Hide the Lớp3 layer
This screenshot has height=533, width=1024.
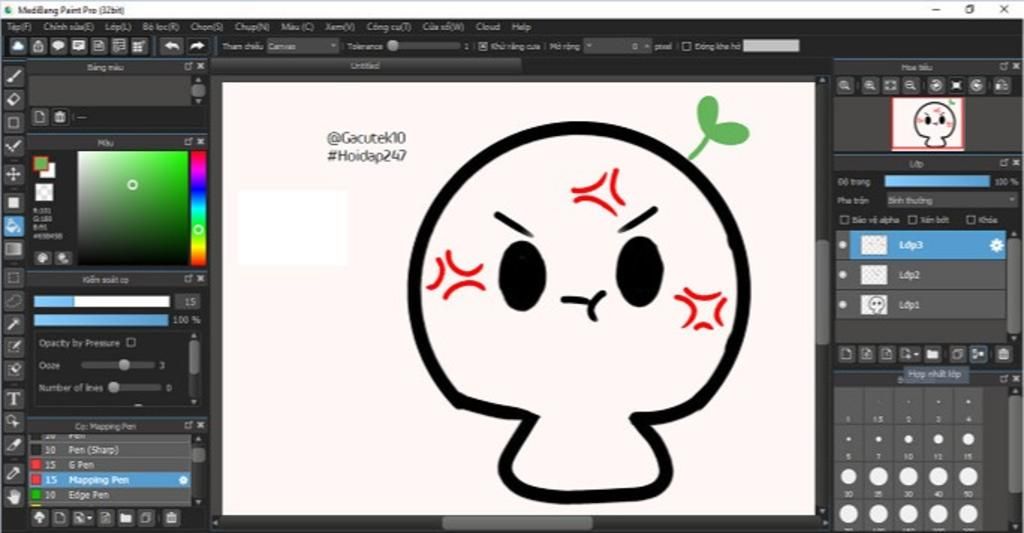point(842,245)
